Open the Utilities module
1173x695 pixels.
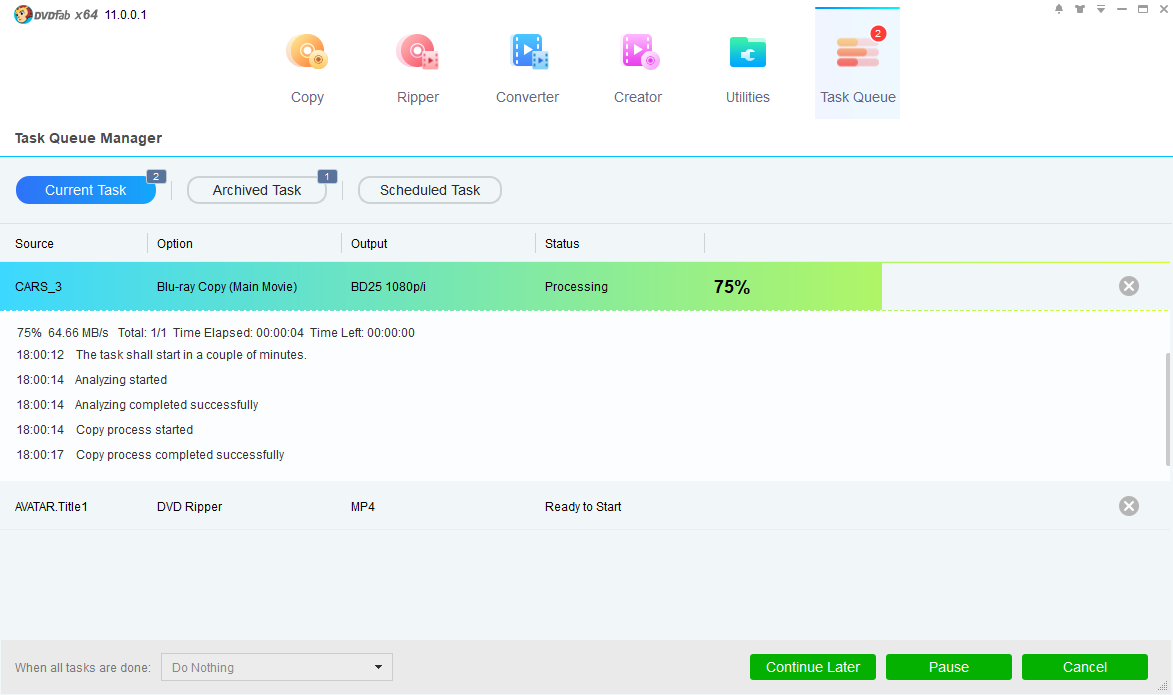747,69
